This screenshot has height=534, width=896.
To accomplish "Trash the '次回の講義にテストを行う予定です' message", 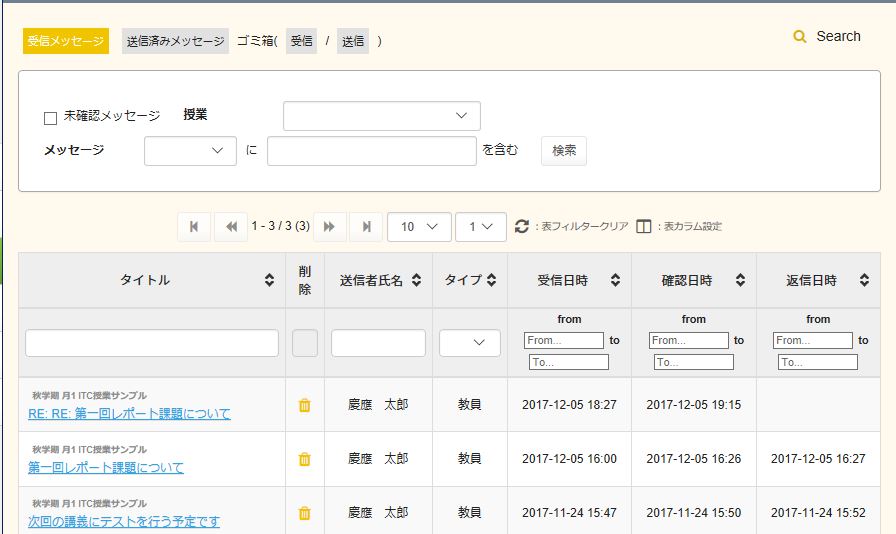I will [305, 513].
